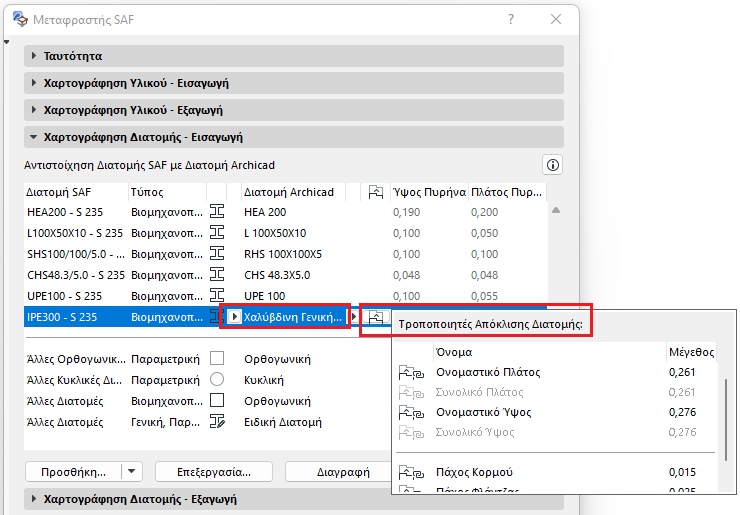Image resolution: width=740 pixels, height=515 pixels.
Task: Collapse Χαρτογράφηση Διατομής - Εισαγωγή section
Action: [x=34, y=137]
